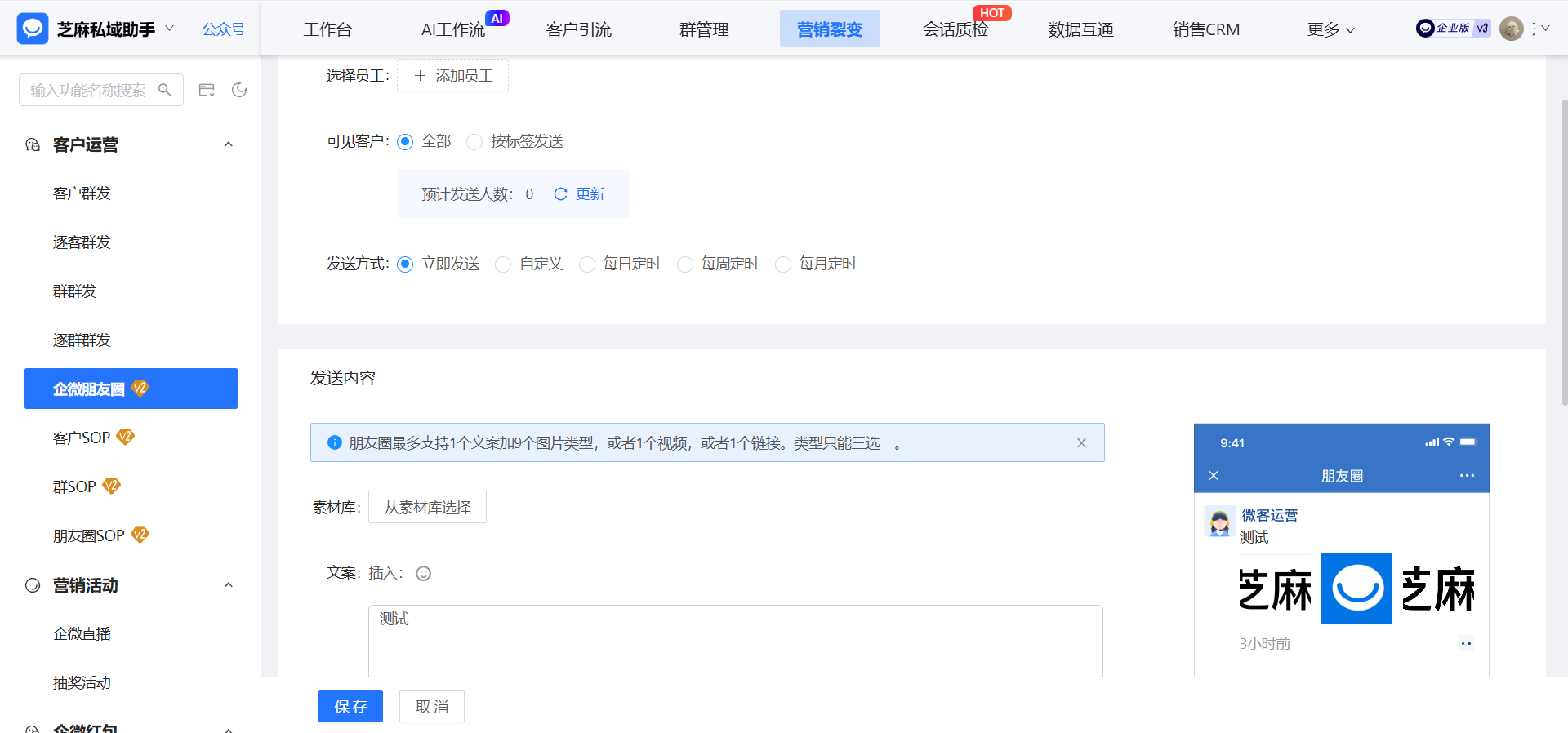Open the 芝麻私域助手 app switcher arrow
This screenshot has height=733, width=1568.
(x=170, y=28)
